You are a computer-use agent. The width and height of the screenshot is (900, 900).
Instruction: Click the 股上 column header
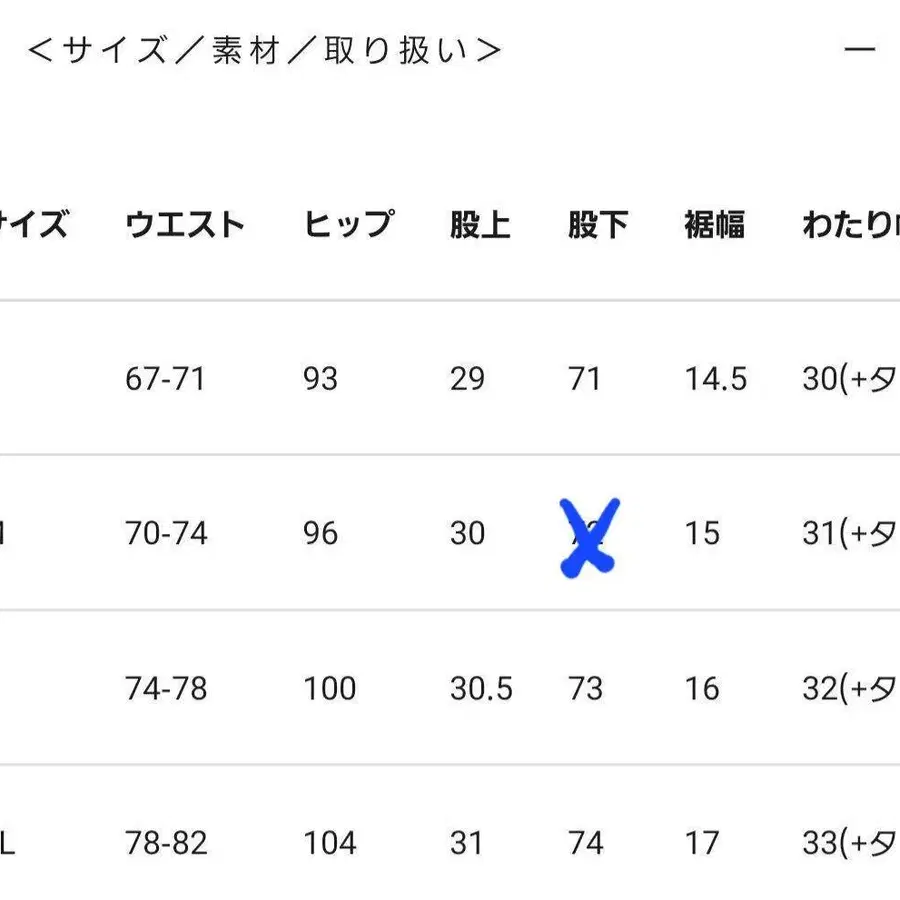pyautogui.click(x=481, y=224)
